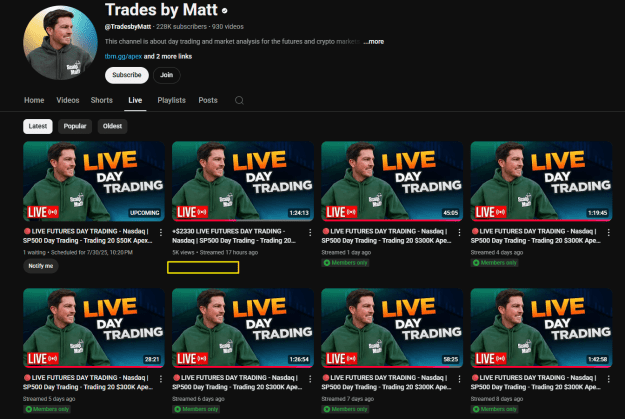Open the thumbnail with duration 45:05
Screen dimensions: 625x419
[x=392, y=181]
